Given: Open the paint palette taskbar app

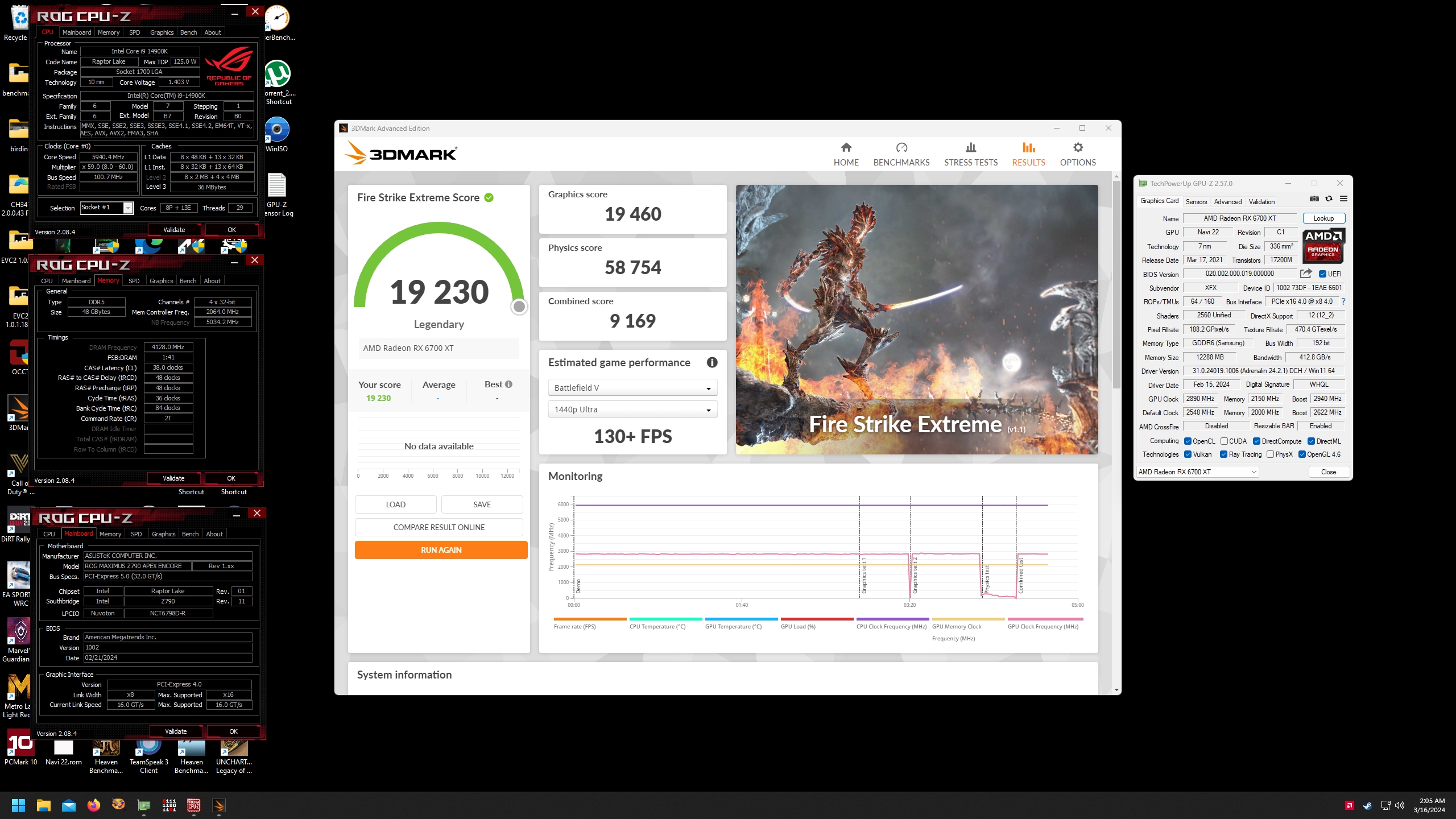Looking at the screenshot, I should tap(118, 805).
